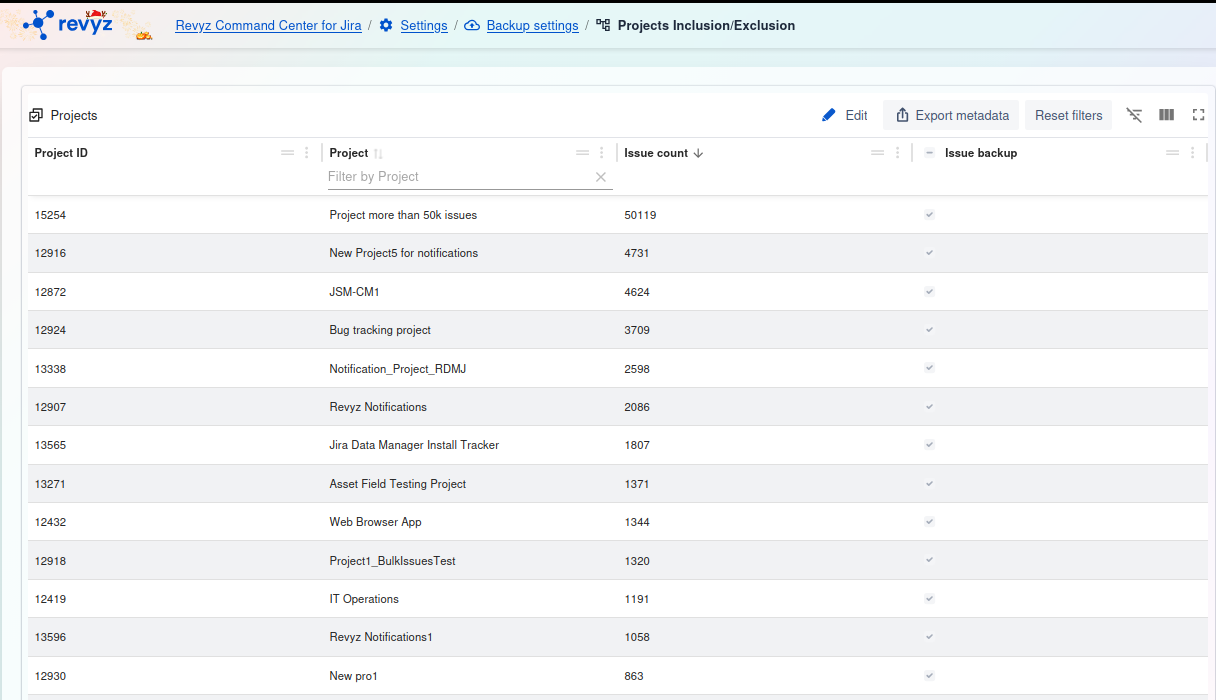Open the Project ID column actions menu
The height and width of the screenshot is (700, 1216).
click(x=307, y=153)
